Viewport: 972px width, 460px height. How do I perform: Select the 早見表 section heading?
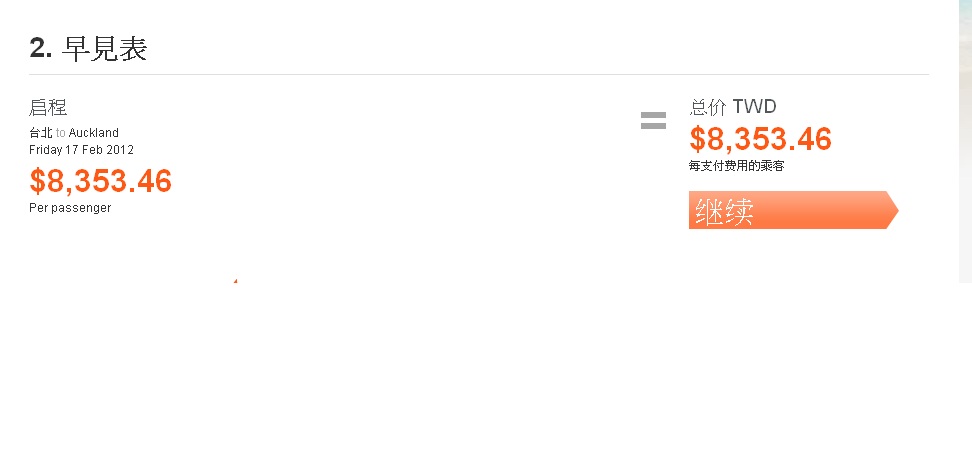click(x=104, y=48)
